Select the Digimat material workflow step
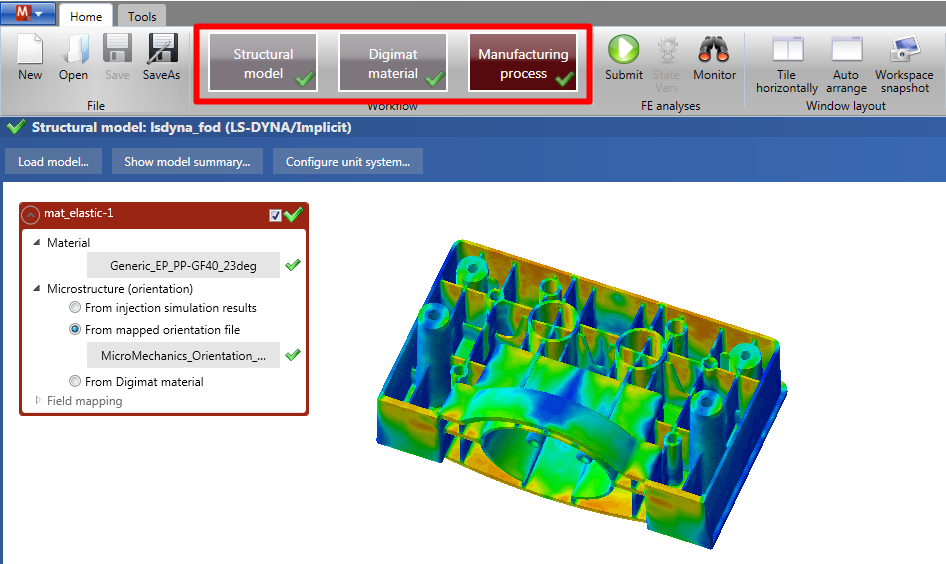Screen dimensions: 946x564 (x=393, y=63)
